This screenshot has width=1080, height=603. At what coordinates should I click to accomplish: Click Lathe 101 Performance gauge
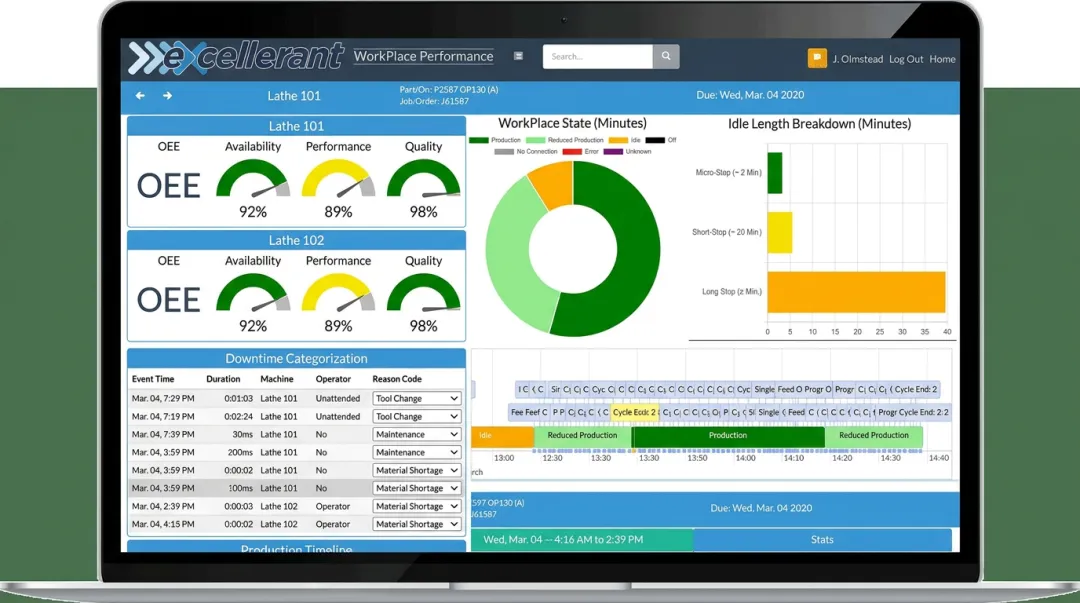pyautogui.click(x=338, y=179)
